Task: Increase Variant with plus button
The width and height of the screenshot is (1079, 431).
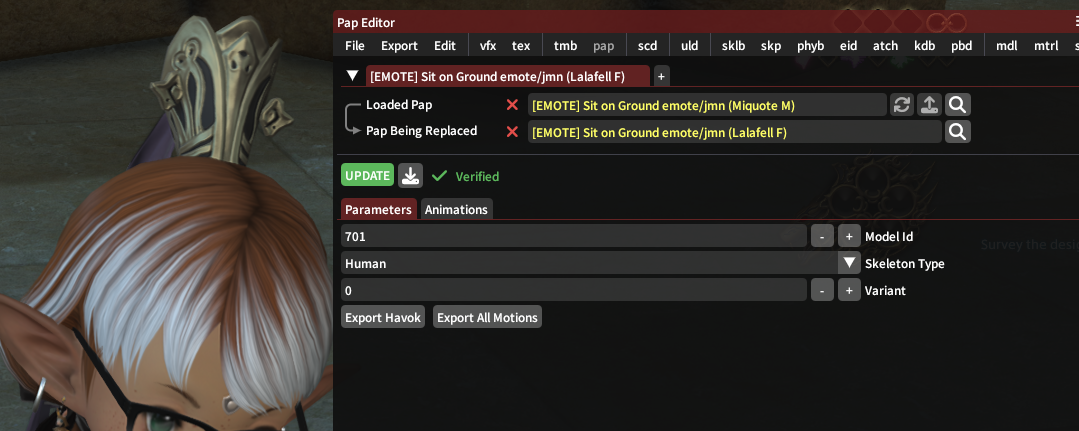Action: click(849, 291)
